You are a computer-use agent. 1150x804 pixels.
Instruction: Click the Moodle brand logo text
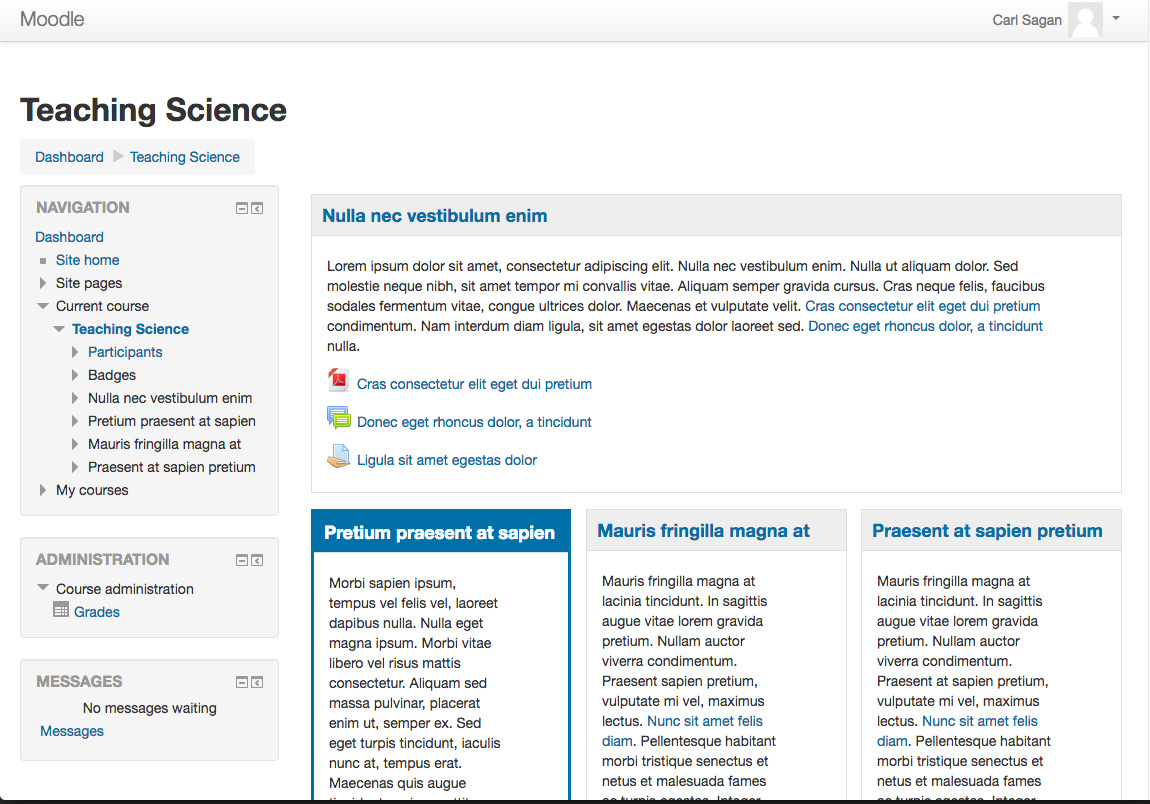tap(52, 19)
